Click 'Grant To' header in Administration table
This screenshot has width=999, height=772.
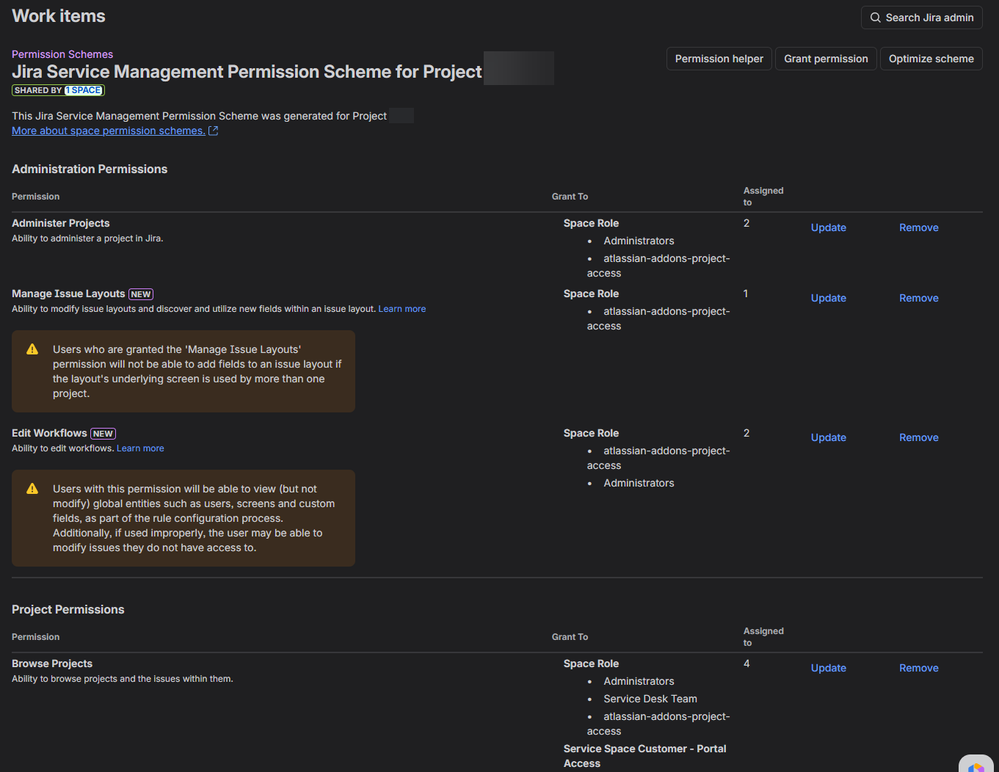[570, 197]
